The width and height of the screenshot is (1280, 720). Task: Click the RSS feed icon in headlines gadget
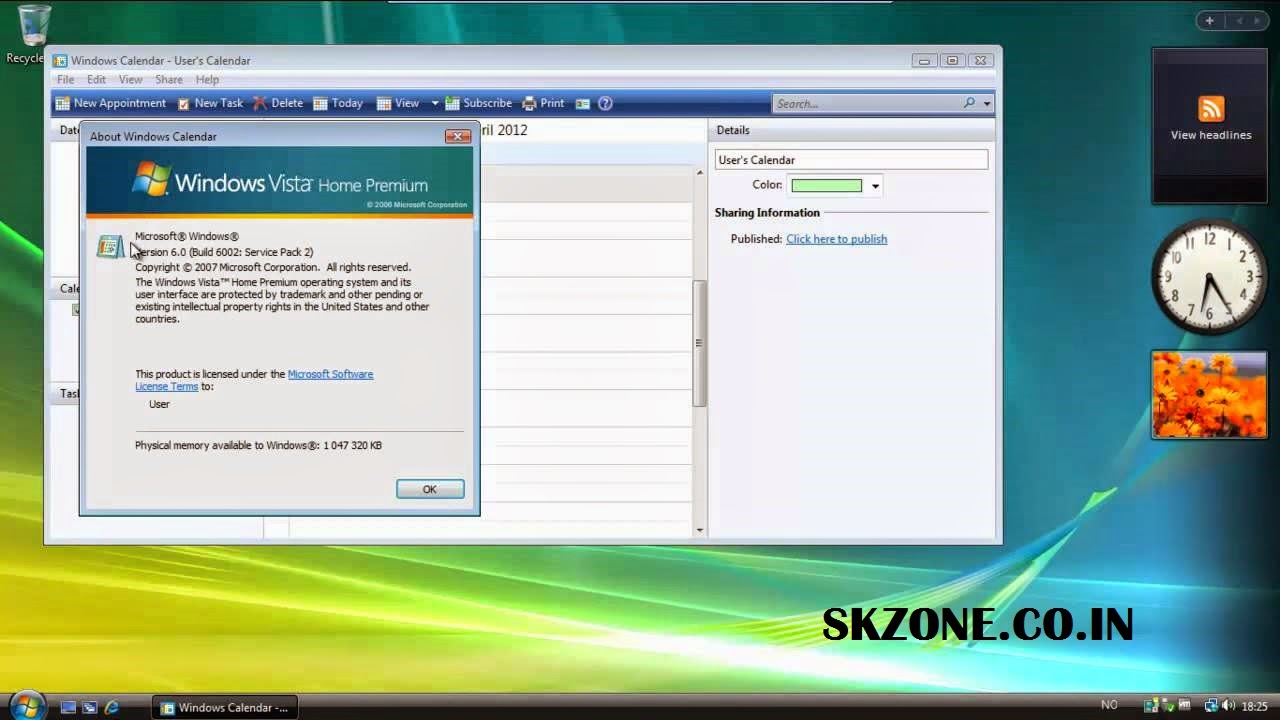(1211, 109)
